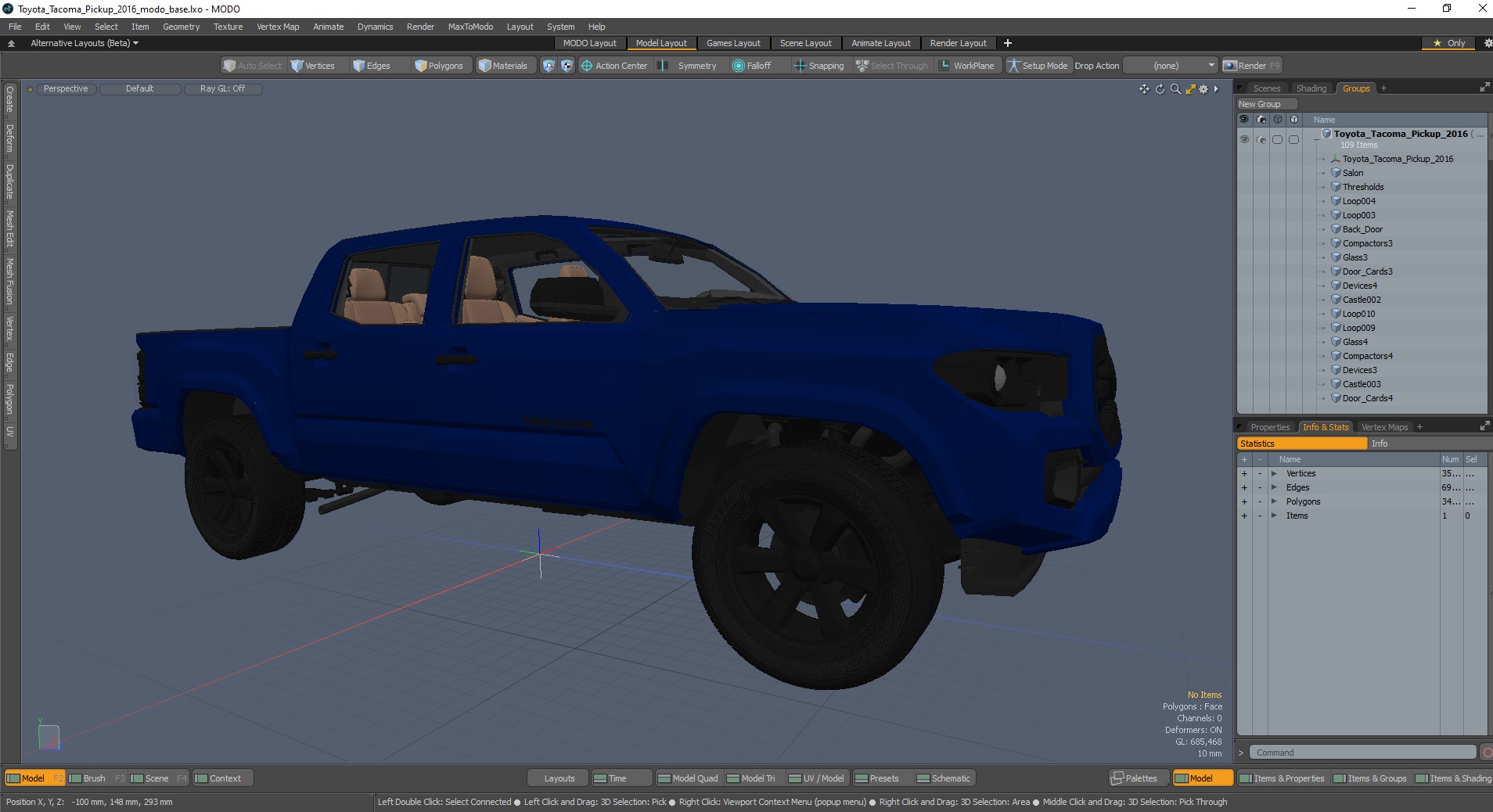Click viewport arrow menu icon
Screen dimensions: 1493x812
point(1216,89)
